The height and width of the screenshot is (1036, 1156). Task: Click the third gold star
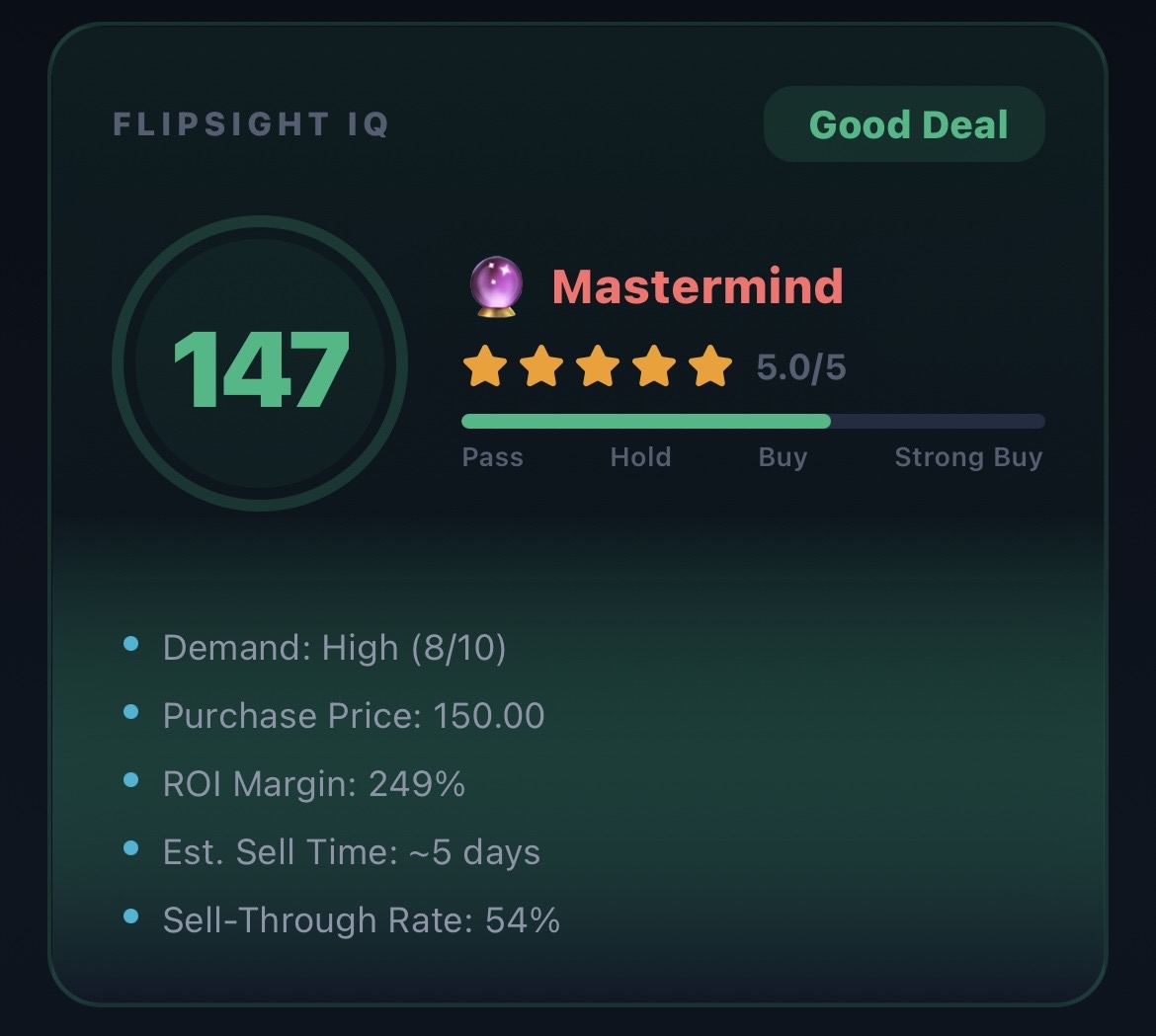(598, 367)
